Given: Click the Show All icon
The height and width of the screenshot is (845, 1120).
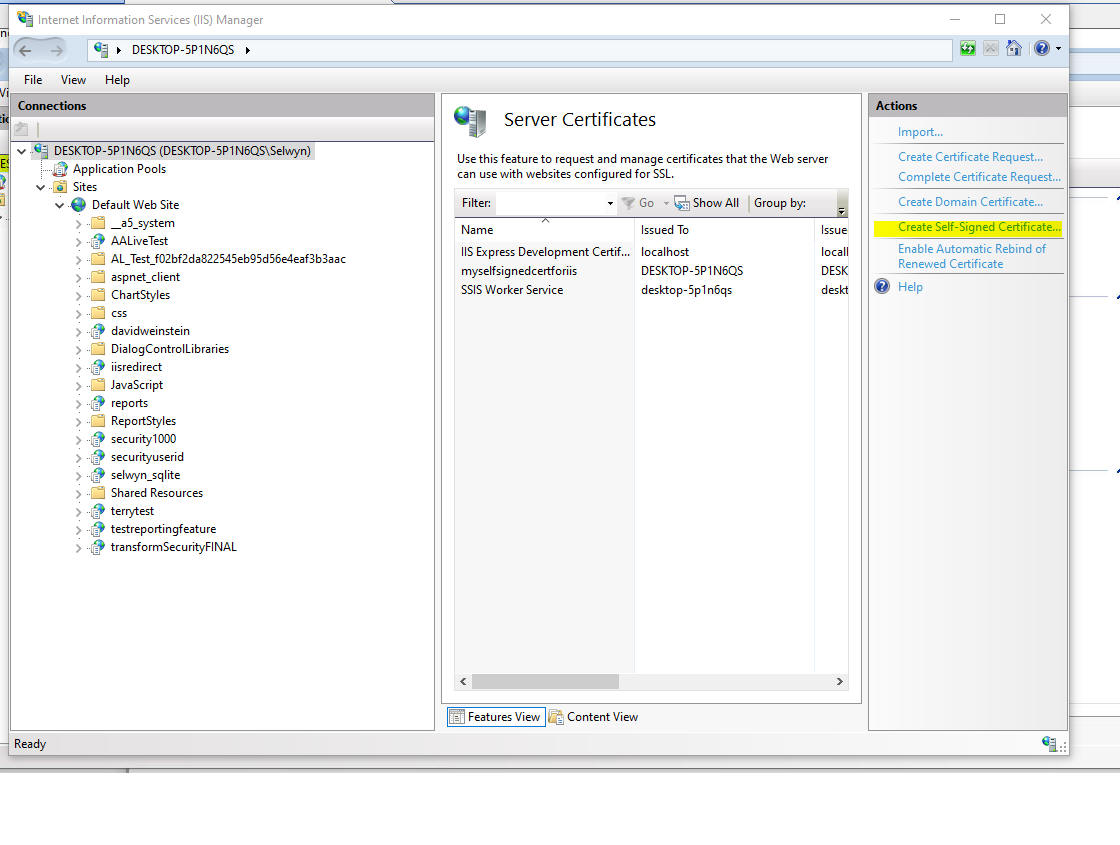Looking at the screenshot, I should coord(681,203).
